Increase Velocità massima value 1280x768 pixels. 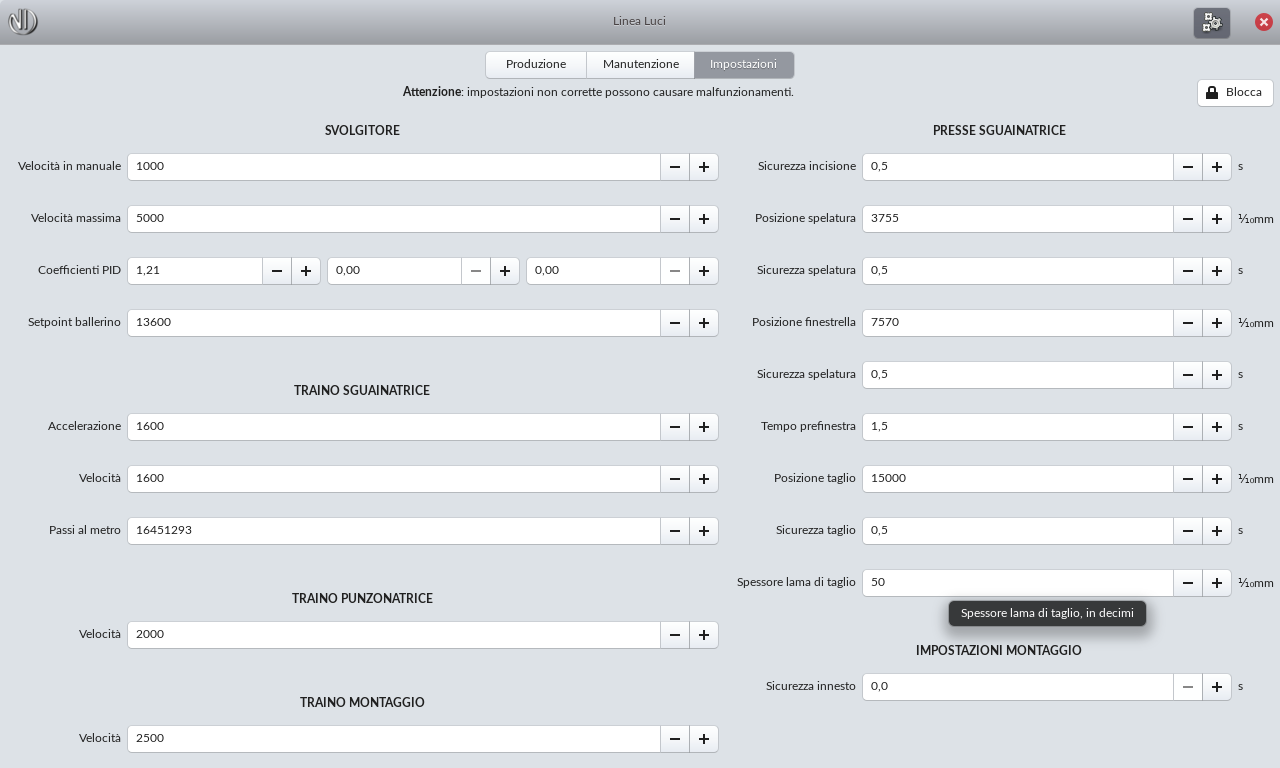(x=704, y=219)
